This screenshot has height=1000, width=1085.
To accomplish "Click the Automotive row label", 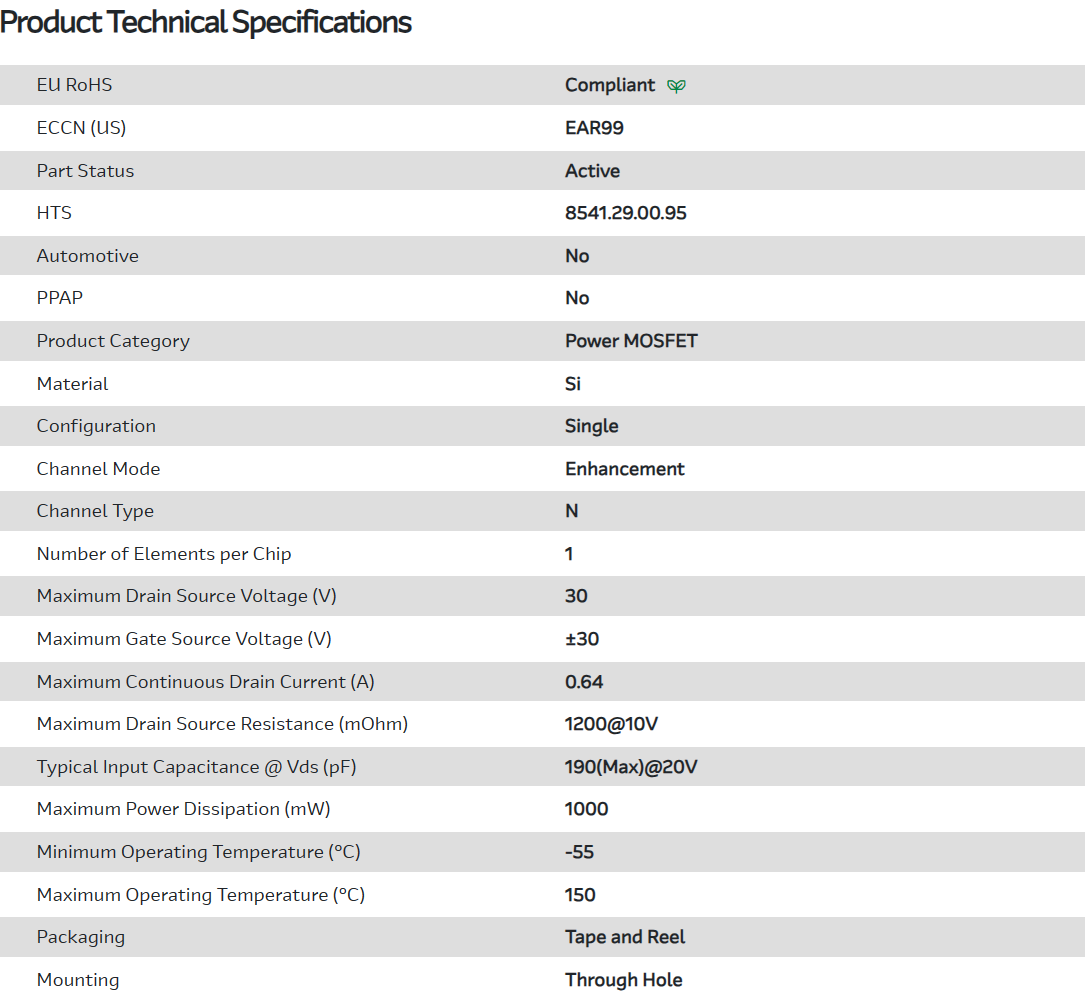I will pyautogui.click(x=88, y=256).
